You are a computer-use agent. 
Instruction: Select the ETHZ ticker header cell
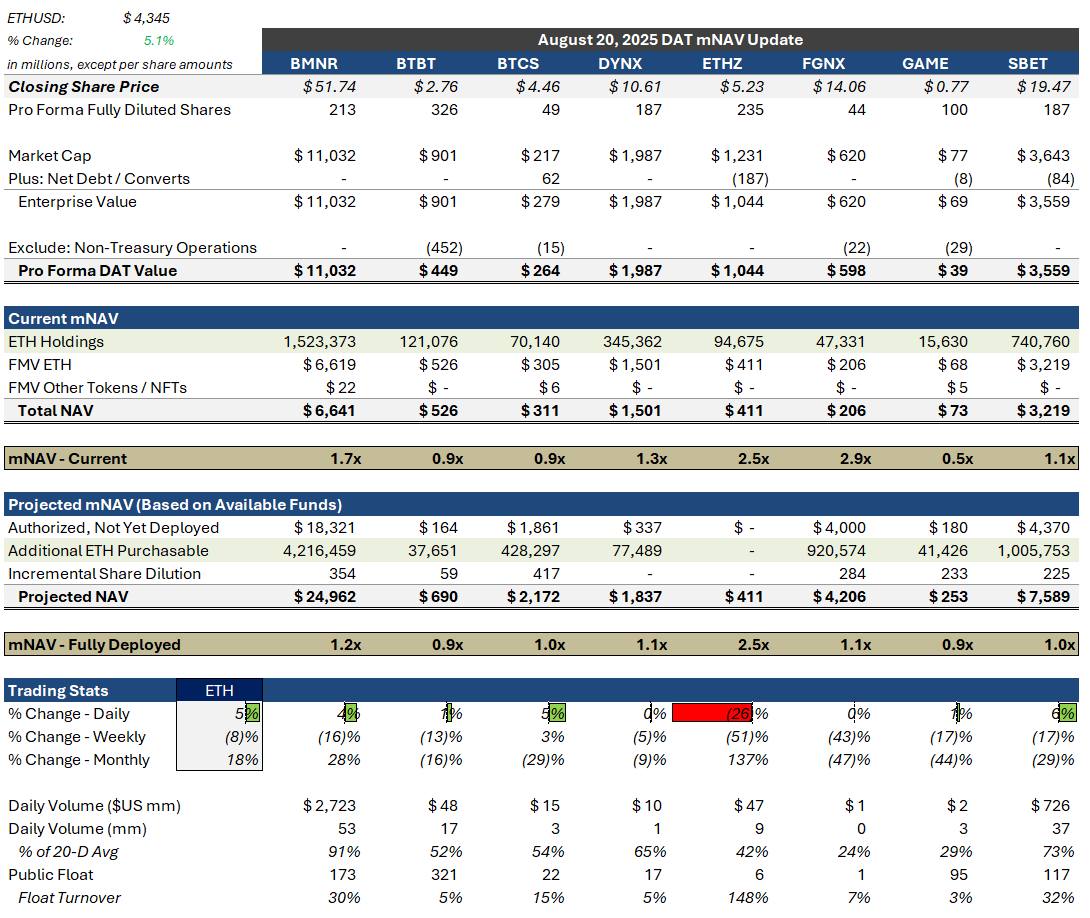pos(723,64)
